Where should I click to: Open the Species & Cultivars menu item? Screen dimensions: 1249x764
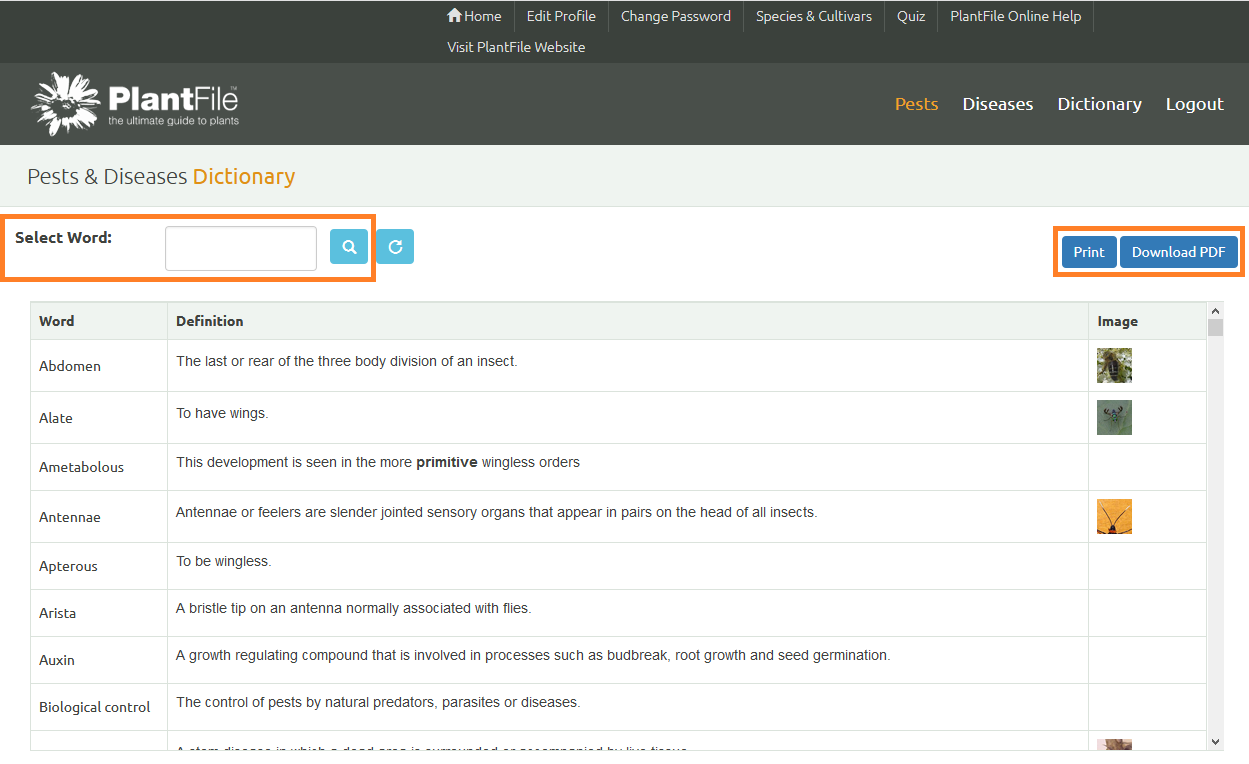click(812, 16)
